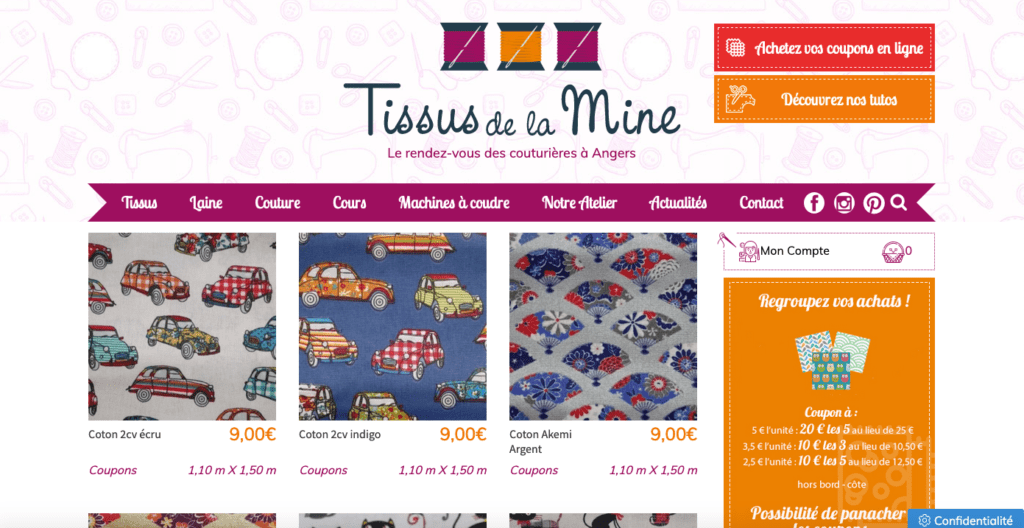
Task: Click the Tissus de la Mine logo
Action: pyautogui.click(x=511, y=91)
